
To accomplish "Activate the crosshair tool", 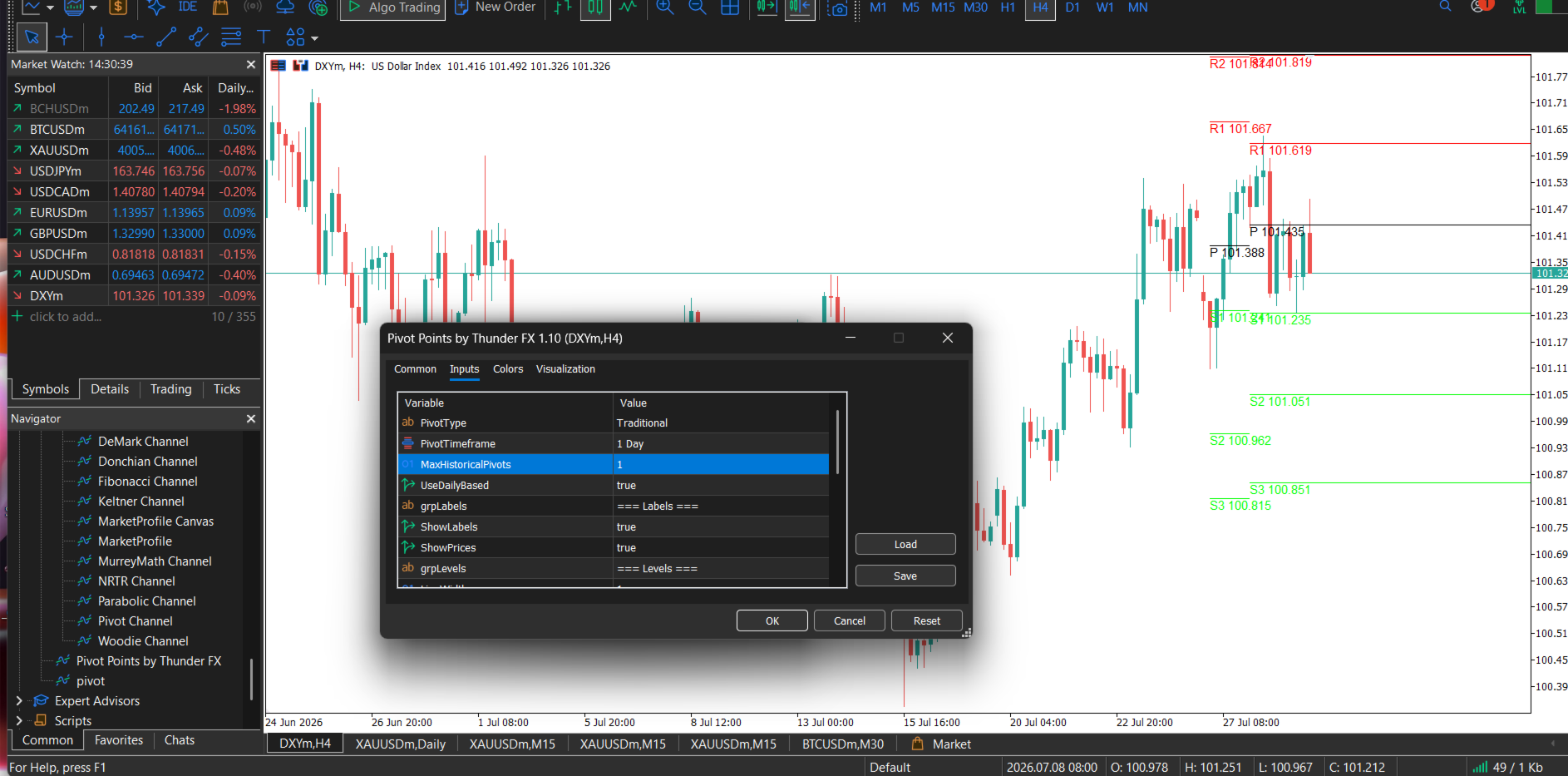I will point(64,37).
